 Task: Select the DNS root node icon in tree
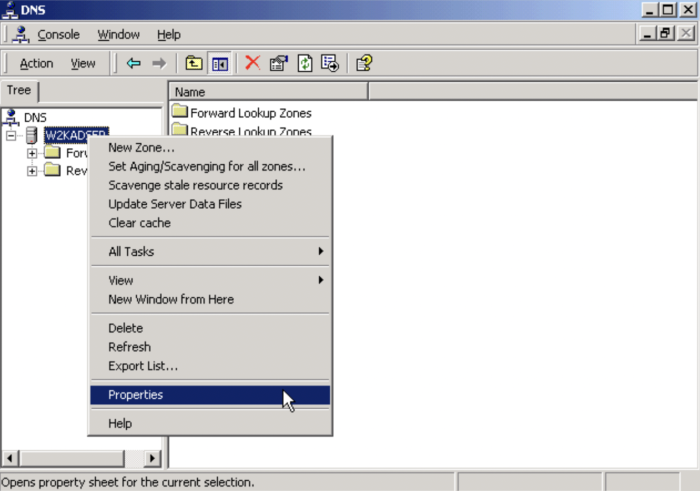pyautogui.click(x=12, y=117)
